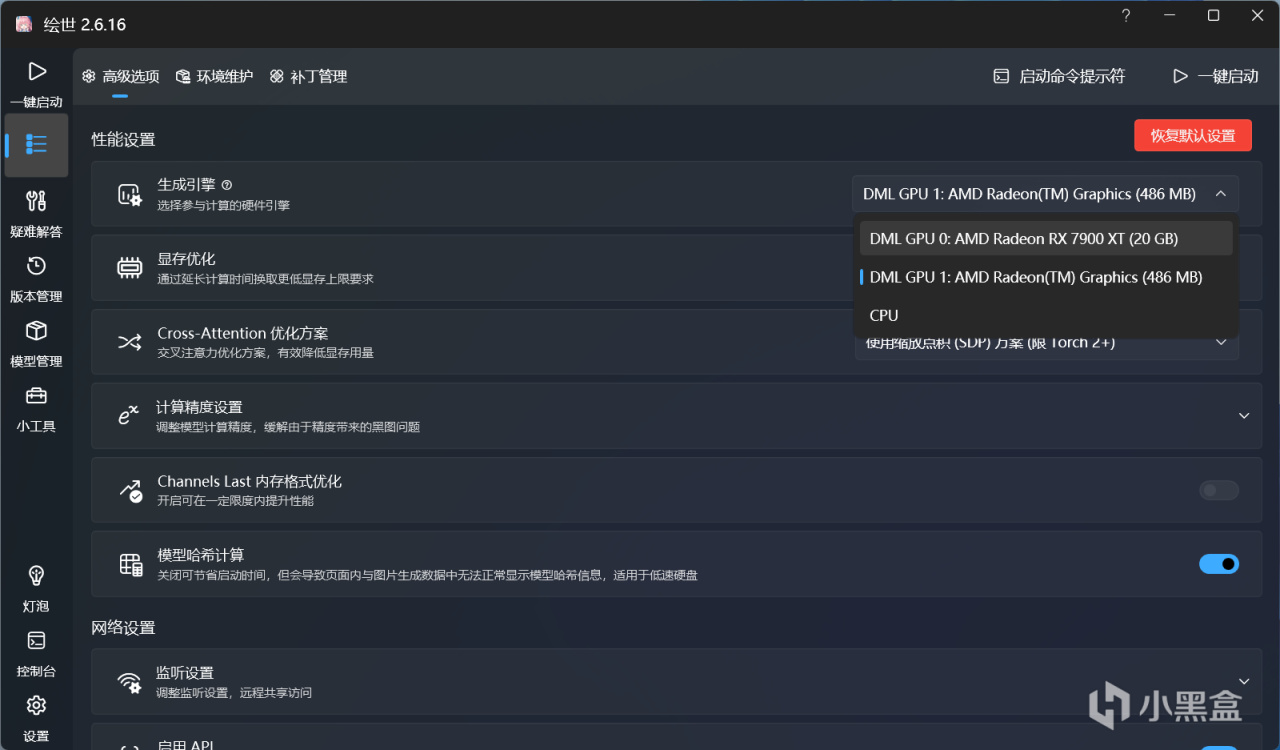Screen dimensions: 1280x750
Task: Open the 高级选项 list icon in sidebar
Action: pos(37,145)
